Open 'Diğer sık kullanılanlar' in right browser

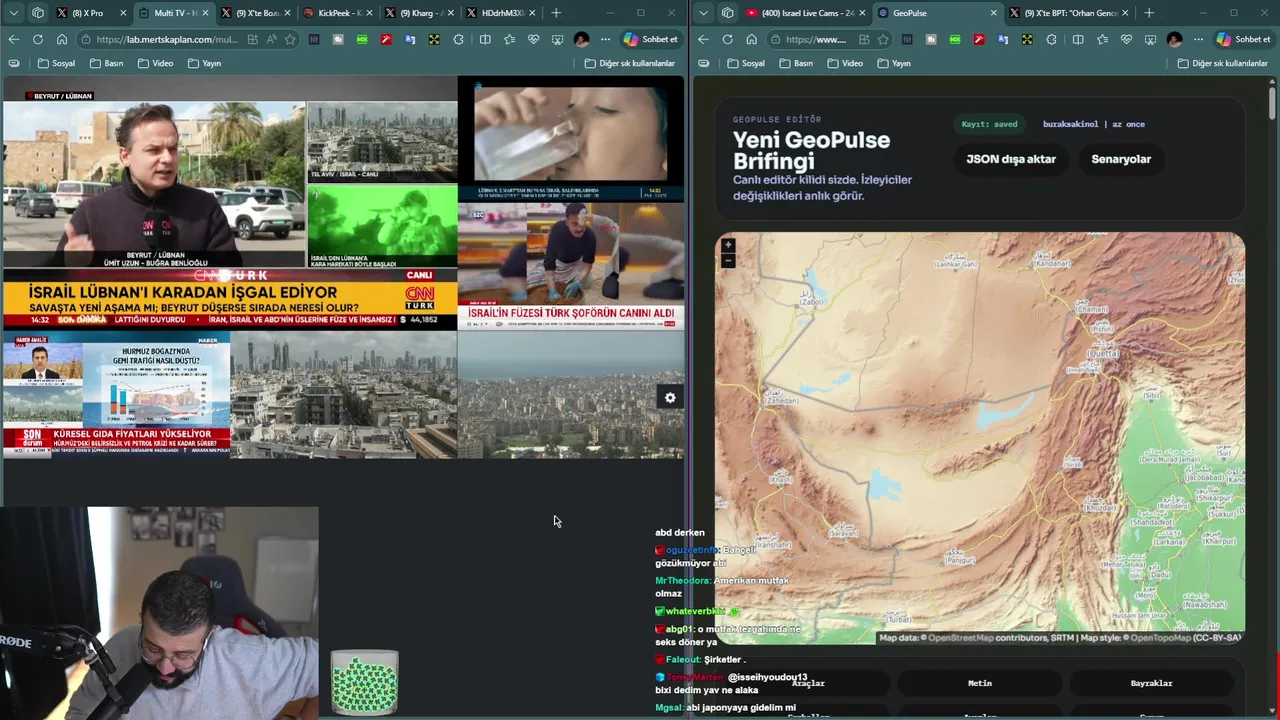(x=1223, y=63)
